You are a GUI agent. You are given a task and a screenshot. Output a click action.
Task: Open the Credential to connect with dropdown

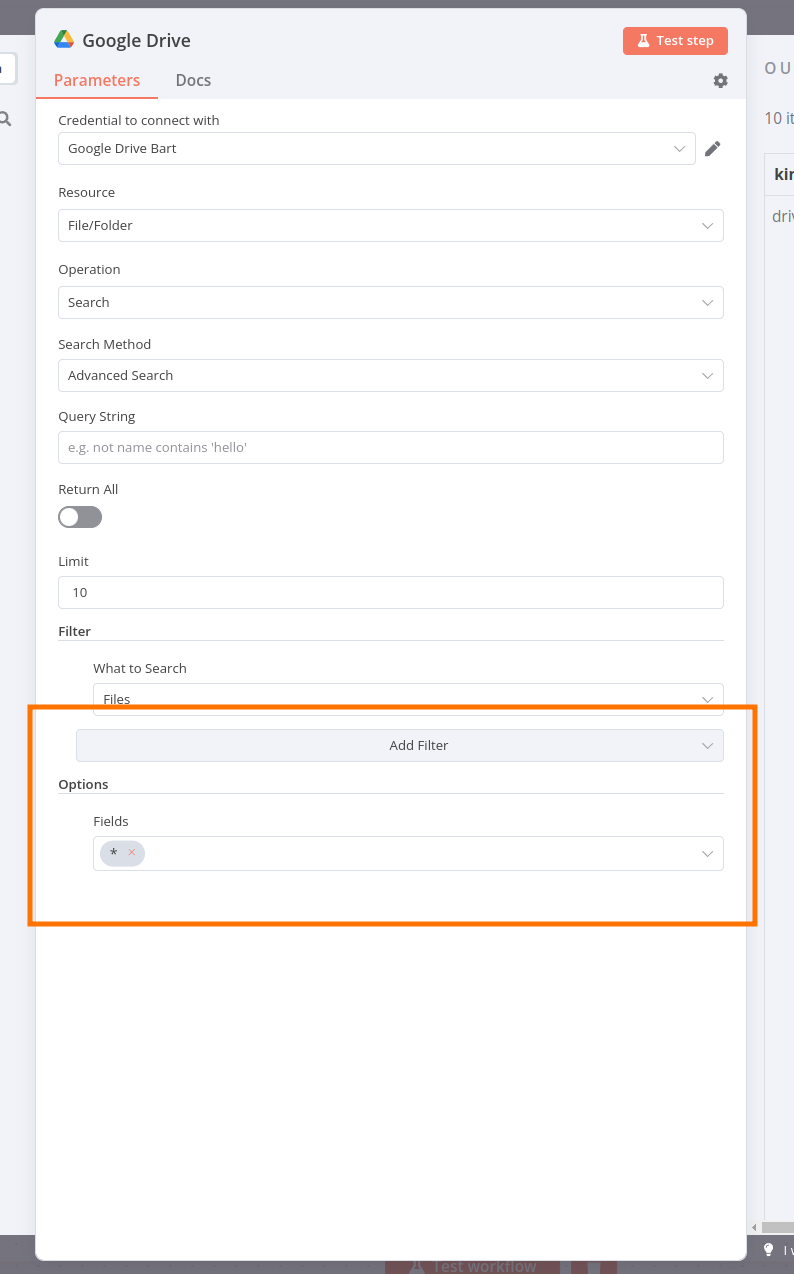377,149
